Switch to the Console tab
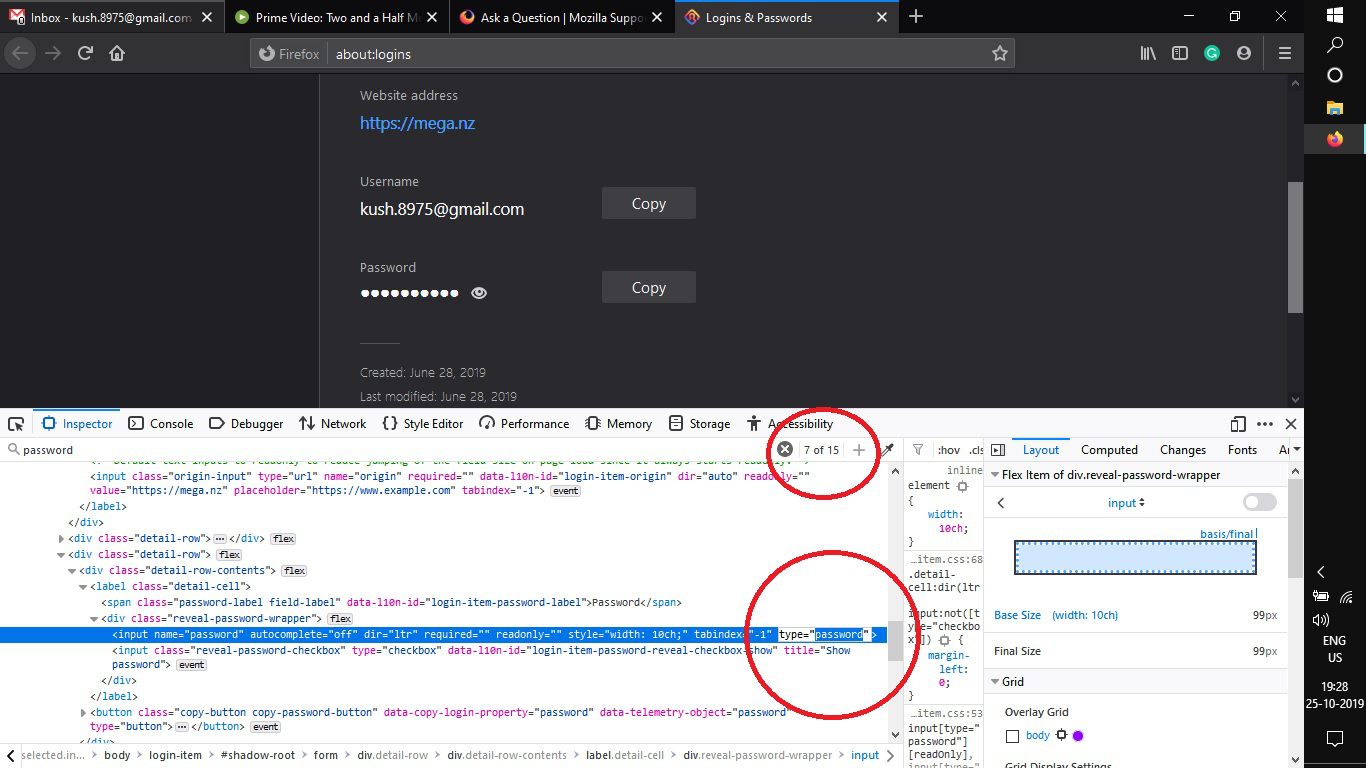Image resolution: width=1366 pixels, height=768 pixels. click(161, 424)
